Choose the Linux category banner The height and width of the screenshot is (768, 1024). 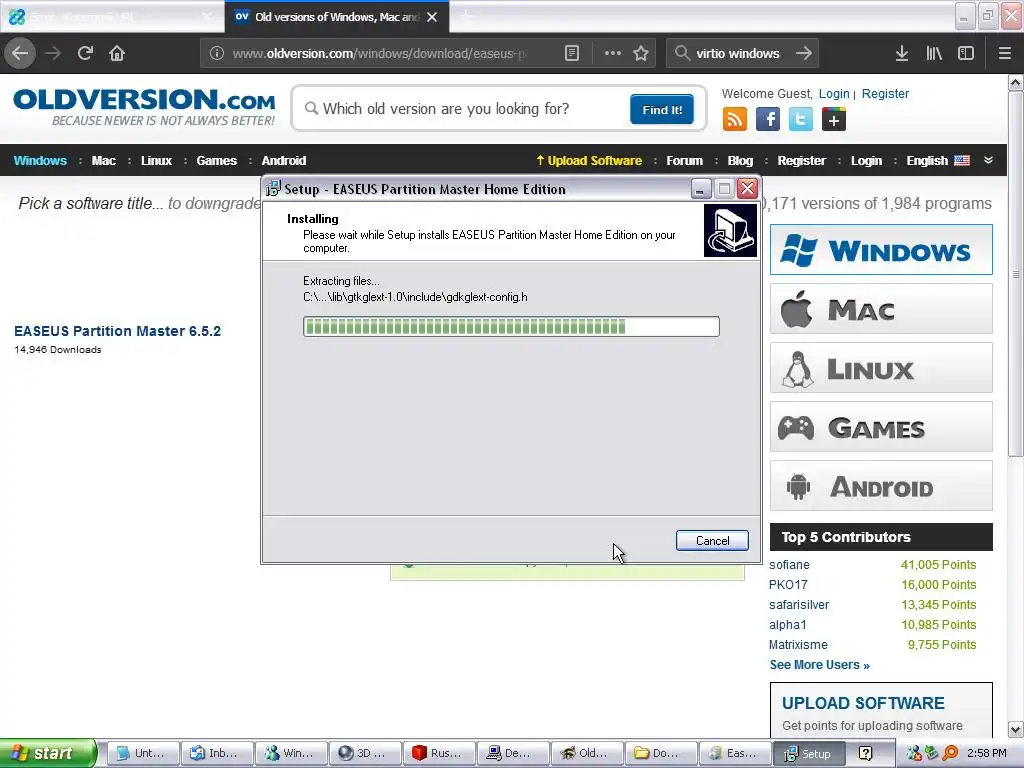click(881, 368)
